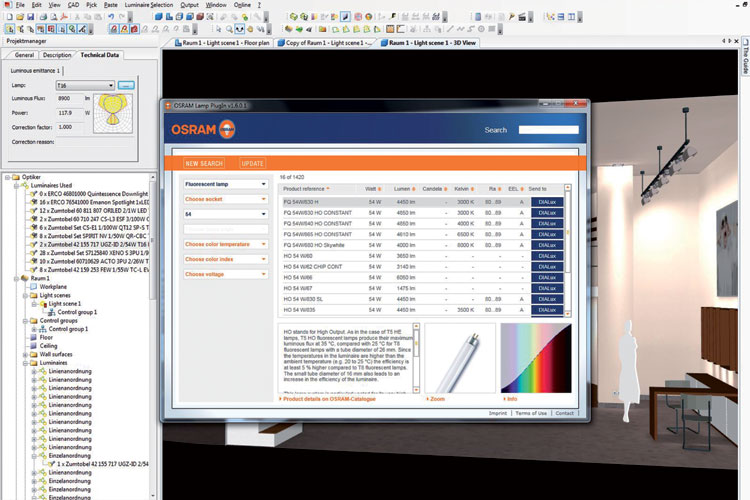Viewport: 750px width, 500px height.
Task: Click the OSRAM logo in plugin
Action: click(203, 129)
